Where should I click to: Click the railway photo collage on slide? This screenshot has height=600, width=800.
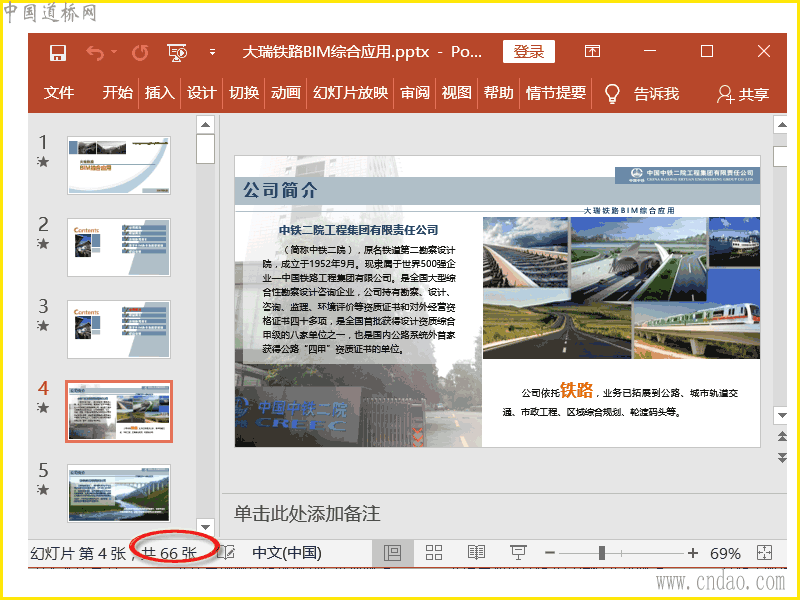click(x=621, y=288)
